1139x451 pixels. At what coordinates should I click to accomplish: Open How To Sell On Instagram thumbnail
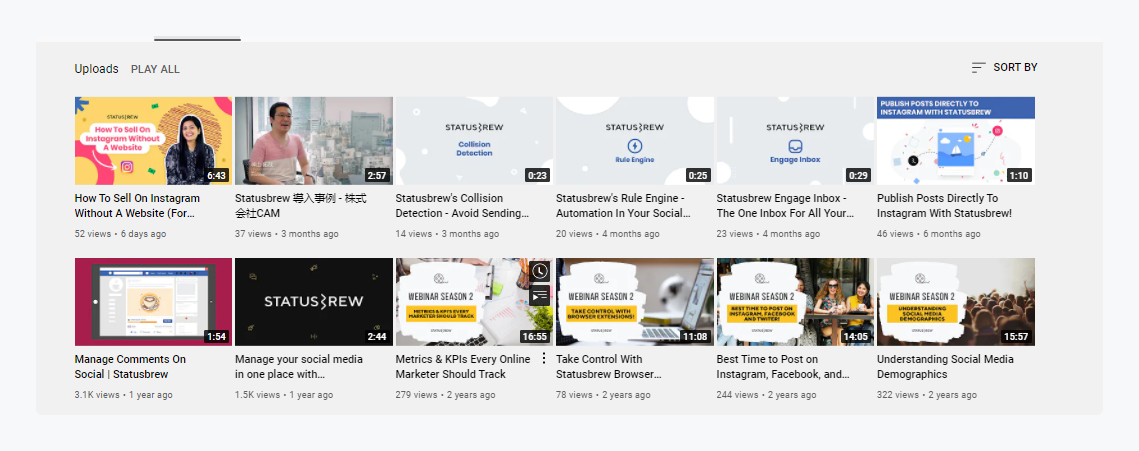pos(153,141)
